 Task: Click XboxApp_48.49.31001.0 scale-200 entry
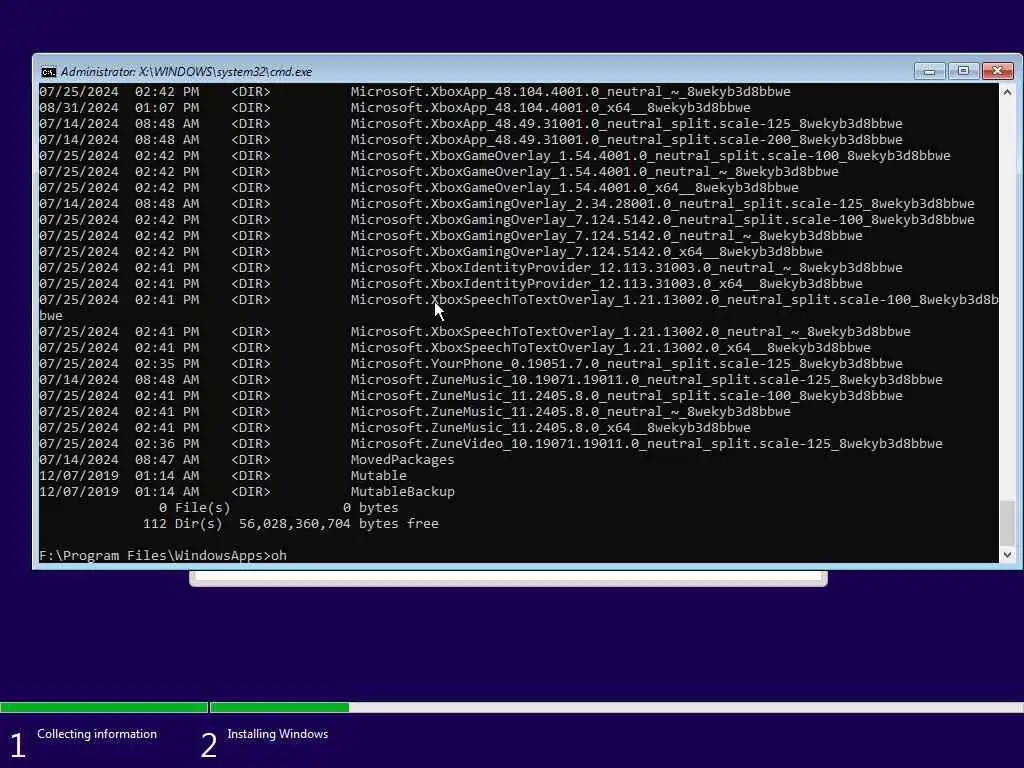click(626, 140)
